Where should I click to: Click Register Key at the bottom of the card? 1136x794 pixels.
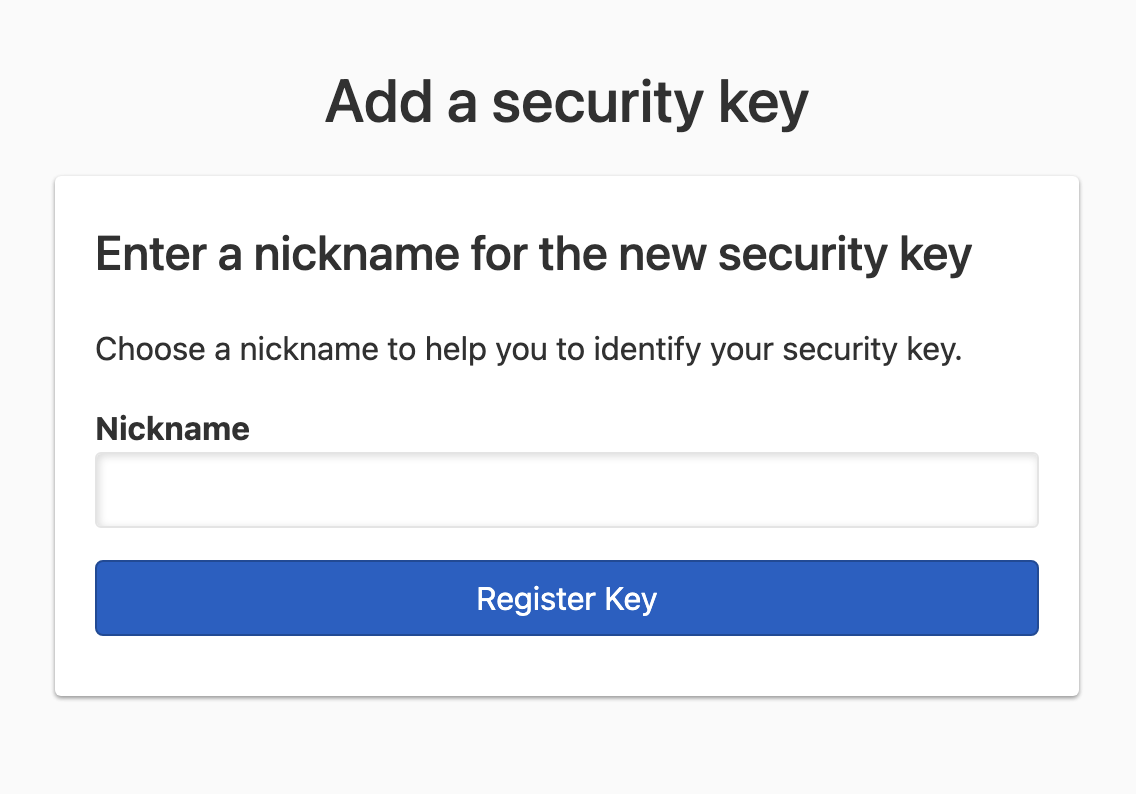tap(567, 598)
